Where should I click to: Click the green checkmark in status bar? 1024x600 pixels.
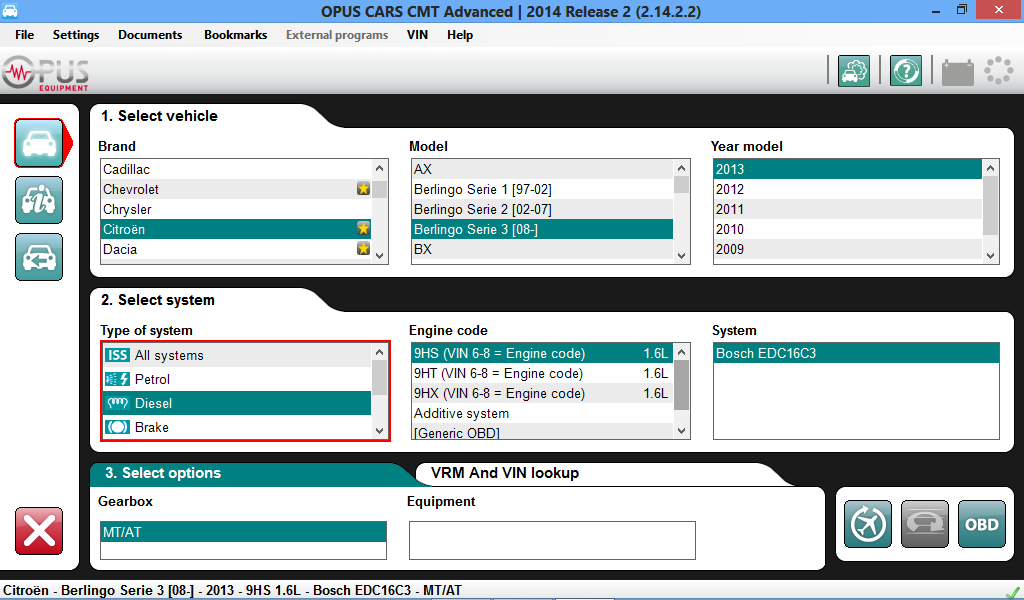(1013, 592)
